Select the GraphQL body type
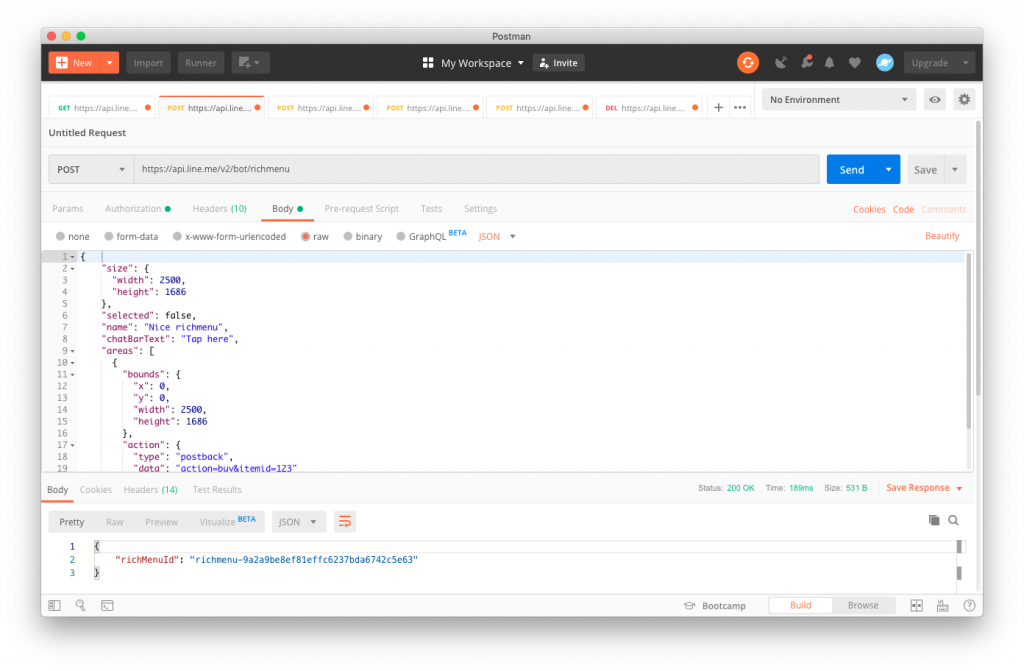This screenshot has height=671, width=1024. tap(401, 237)
